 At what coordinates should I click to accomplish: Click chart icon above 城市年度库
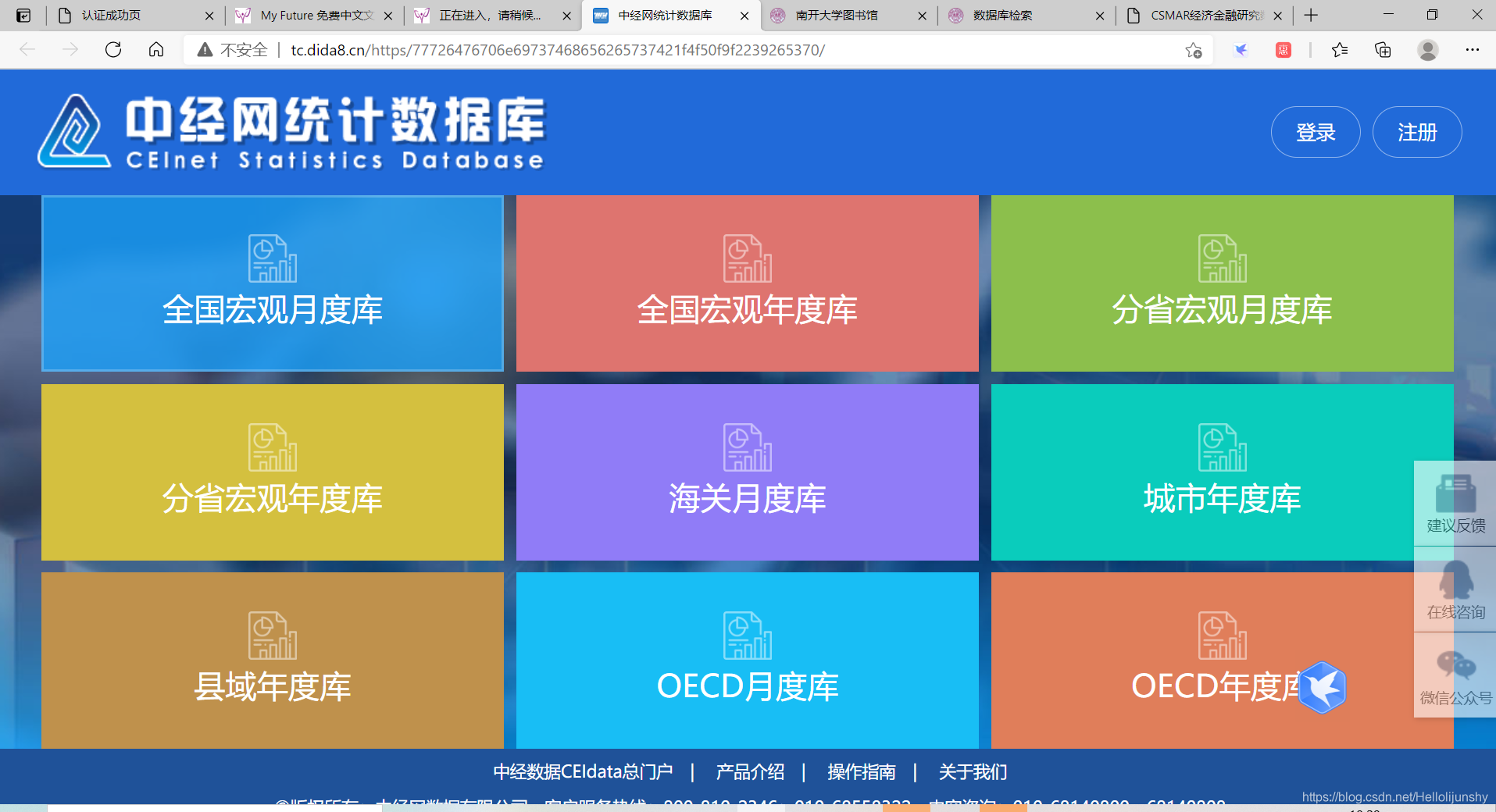(x=1223, y=447)
